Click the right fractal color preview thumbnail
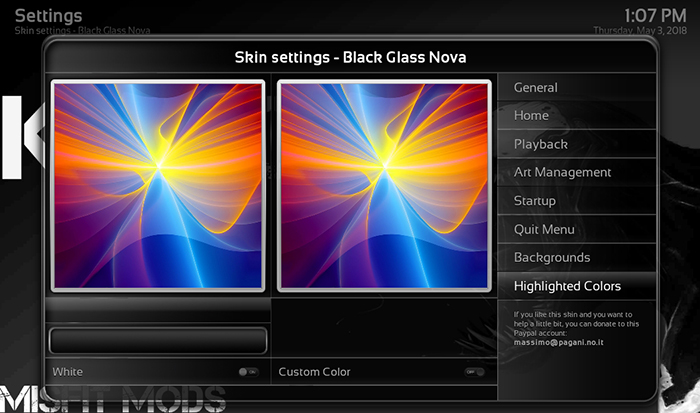Viewport: 700px width, 413px height. coord(384,186)
